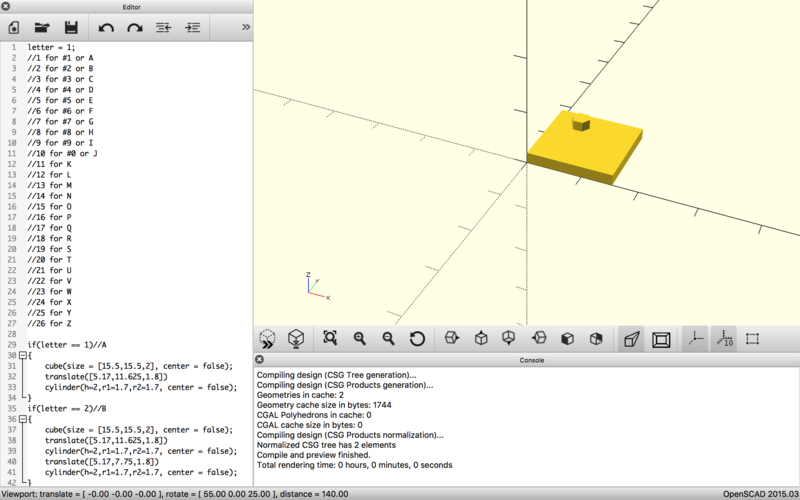Click code line 'letter = 1;'
This screenshot has height=500, width=800.
pyautogui.click(x=51, y=47)
